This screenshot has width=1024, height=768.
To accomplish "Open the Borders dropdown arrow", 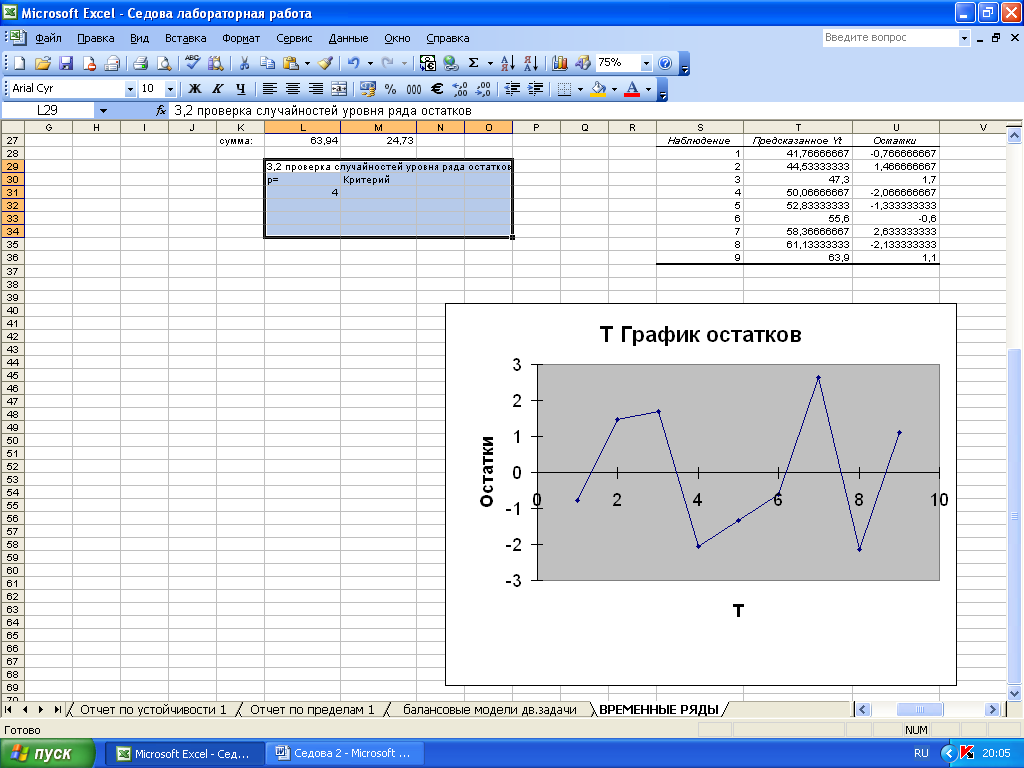I will pos(580,89).
